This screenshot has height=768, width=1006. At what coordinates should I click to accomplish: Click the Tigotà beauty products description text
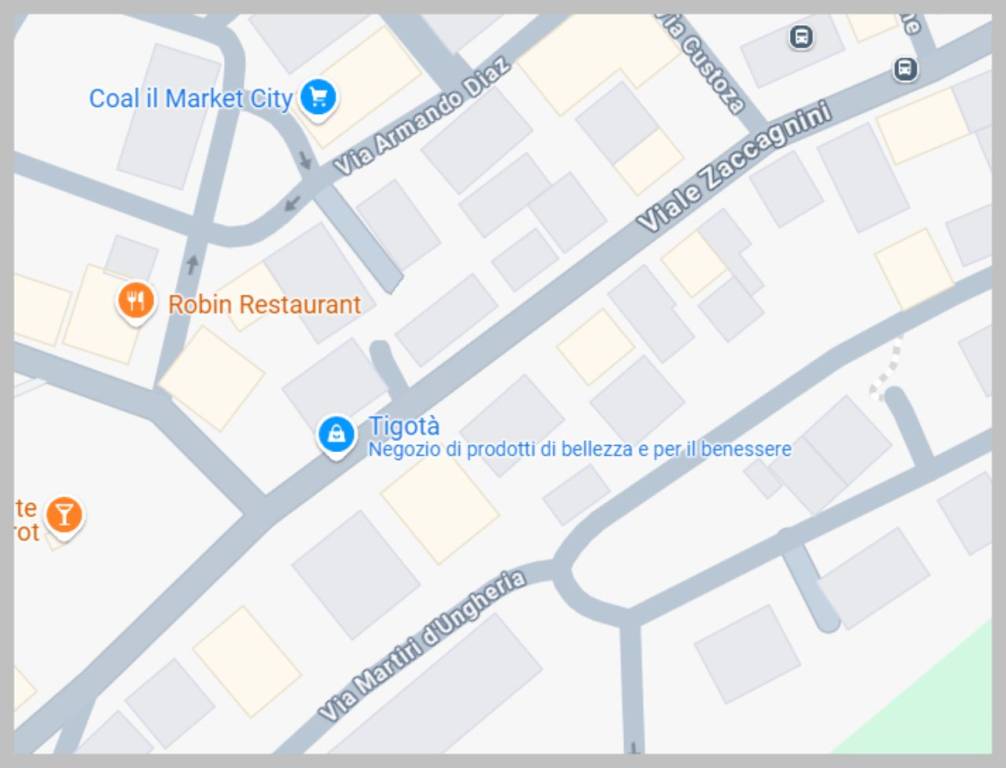[x=579, y=449]
